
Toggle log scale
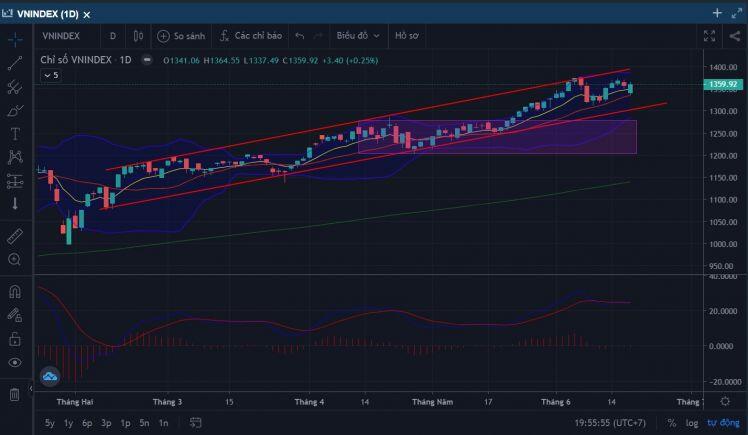(692, 423)
